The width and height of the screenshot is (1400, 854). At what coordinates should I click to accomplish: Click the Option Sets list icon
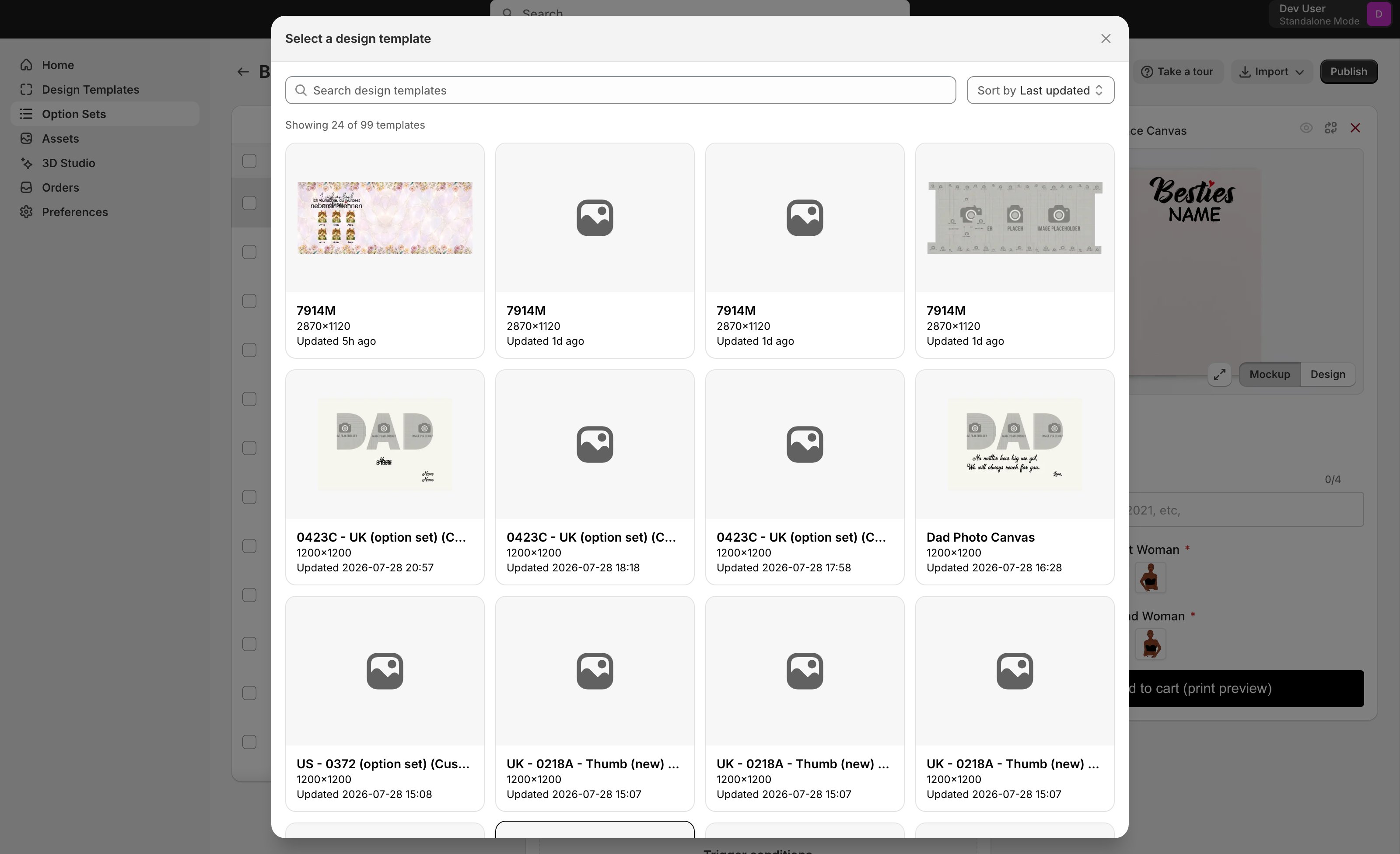(x=26, y=114)
